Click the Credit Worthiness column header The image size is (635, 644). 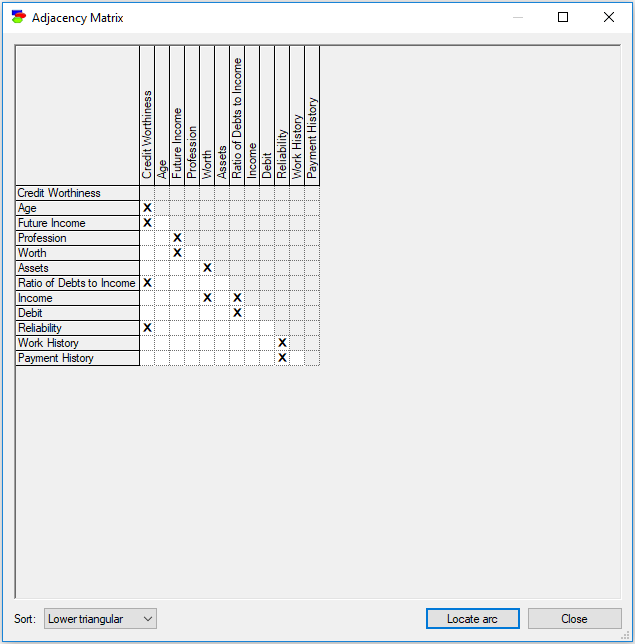(x=147, y=115)
